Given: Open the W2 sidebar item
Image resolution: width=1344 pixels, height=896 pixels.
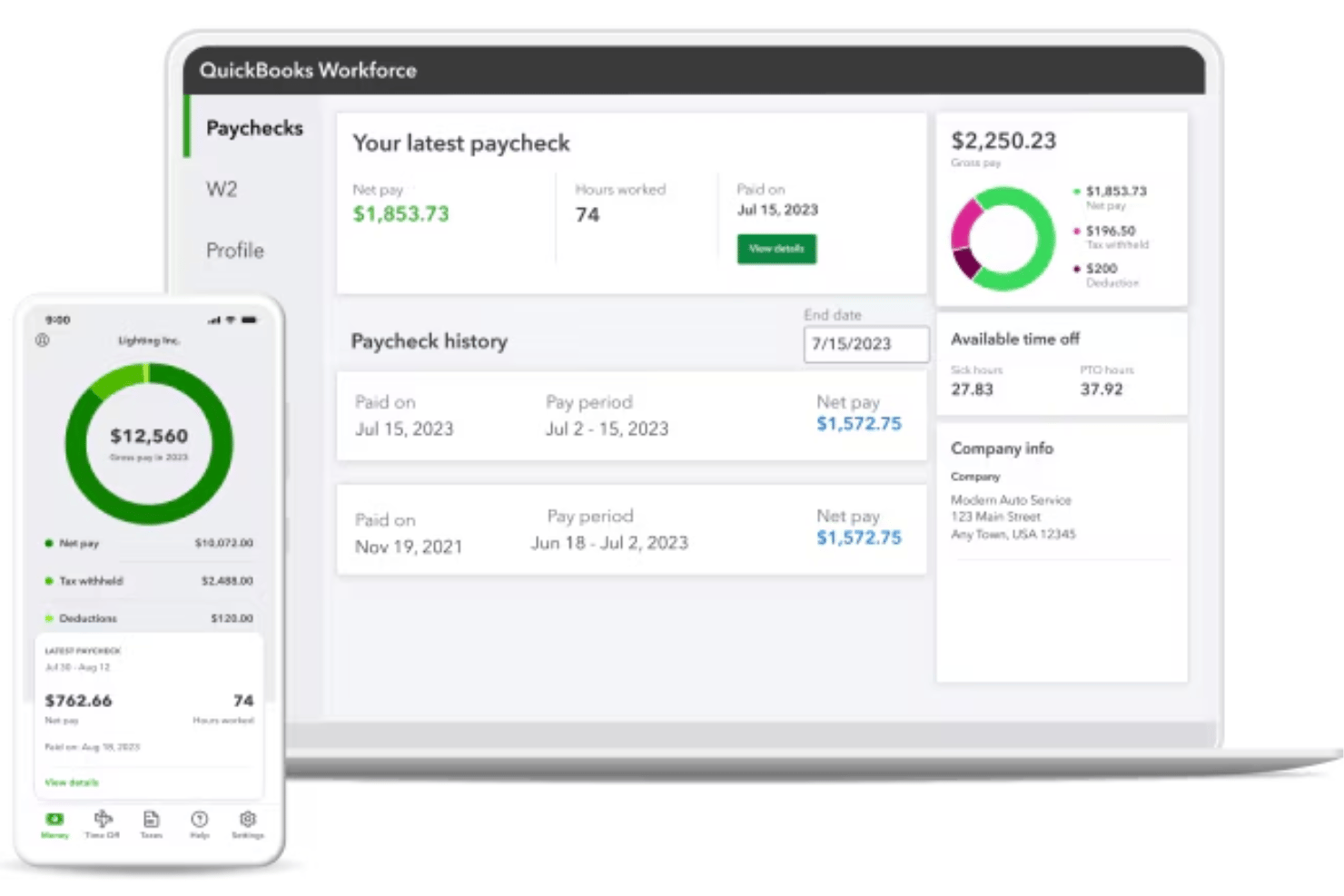Looking at the screenshot, I should [222, 189].
